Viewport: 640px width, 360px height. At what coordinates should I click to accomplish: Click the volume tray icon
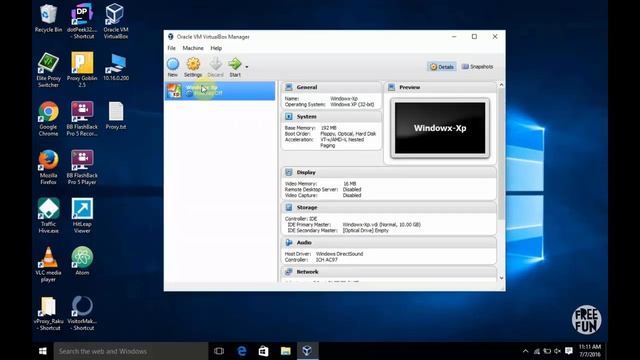pyautogui.click(x=557, y=351)
